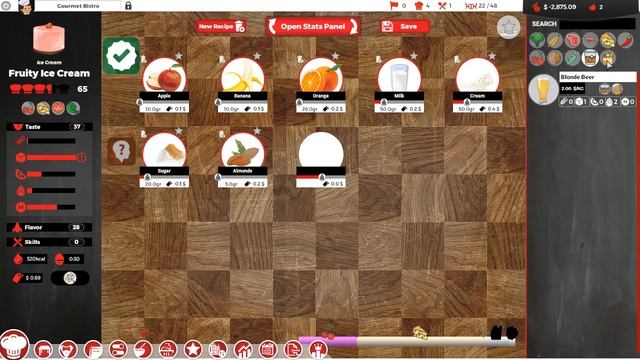Toggle star on Apple ingredient
This screenshot has width=640, height=360.
coord(179,56)
